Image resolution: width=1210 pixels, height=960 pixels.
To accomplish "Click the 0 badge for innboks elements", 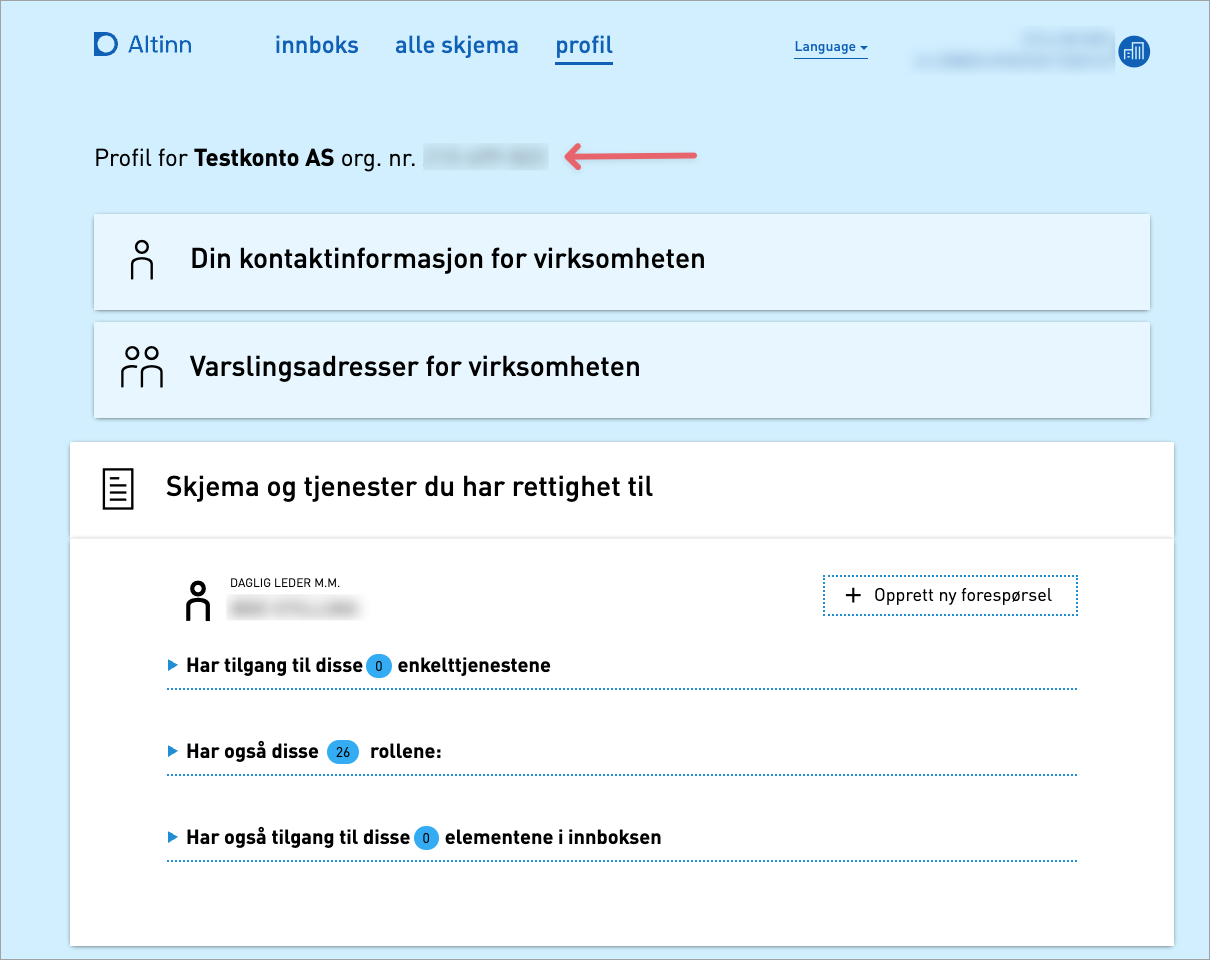I will coord(426,838).
